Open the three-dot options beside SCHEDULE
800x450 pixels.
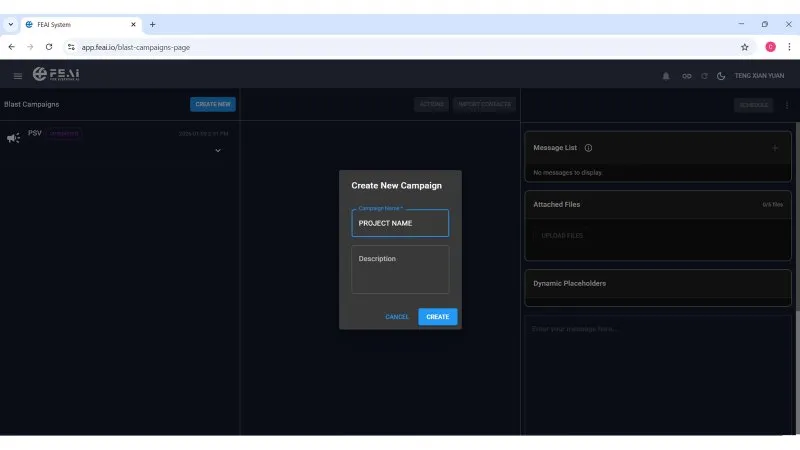(x=787, y=105)
